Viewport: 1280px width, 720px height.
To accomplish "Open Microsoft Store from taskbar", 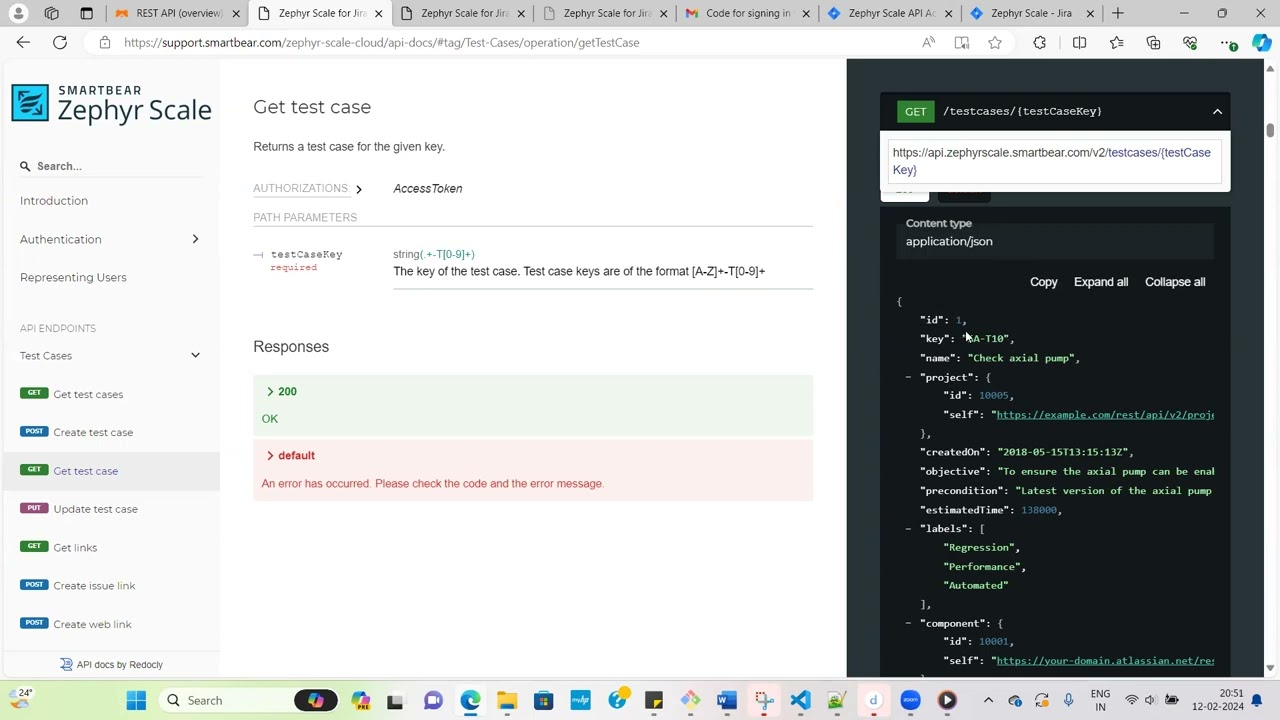I will point(543,700).
